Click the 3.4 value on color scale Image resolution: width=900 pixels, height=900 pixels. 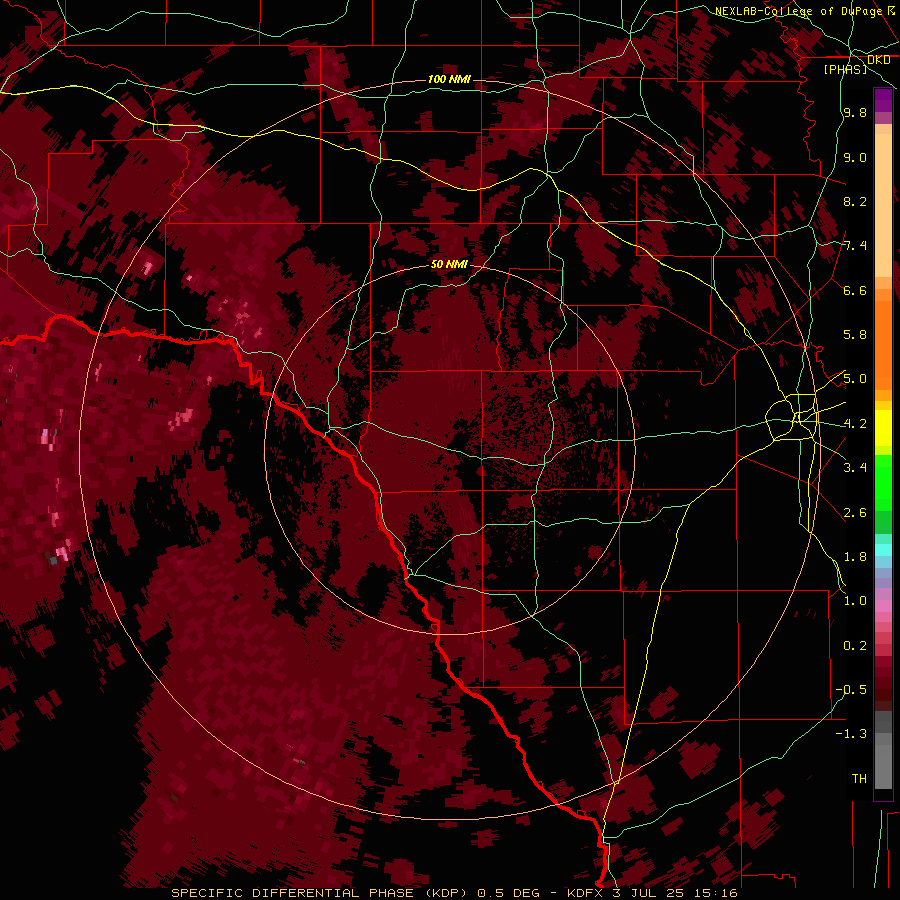[x=855, y=468]
